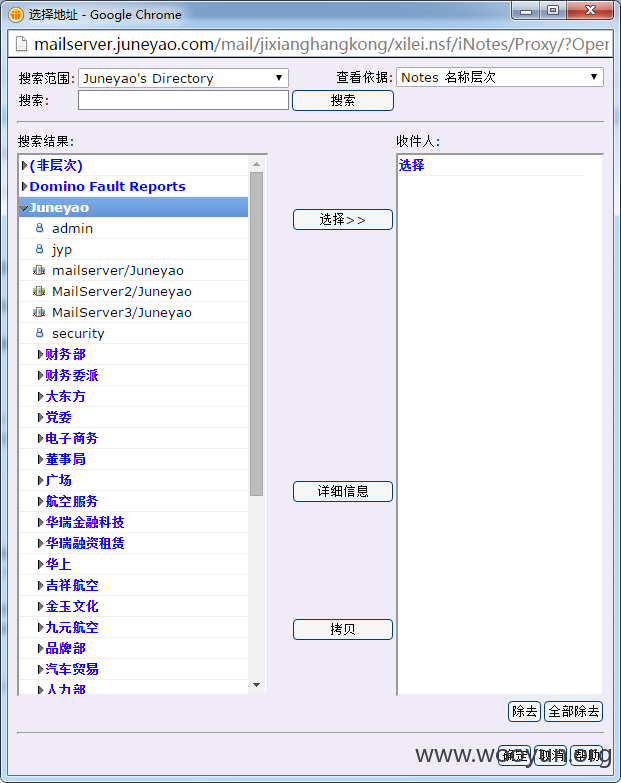Expand the 华上 node
Viewport: 621px width, 783px height.
tap(40, 564)
